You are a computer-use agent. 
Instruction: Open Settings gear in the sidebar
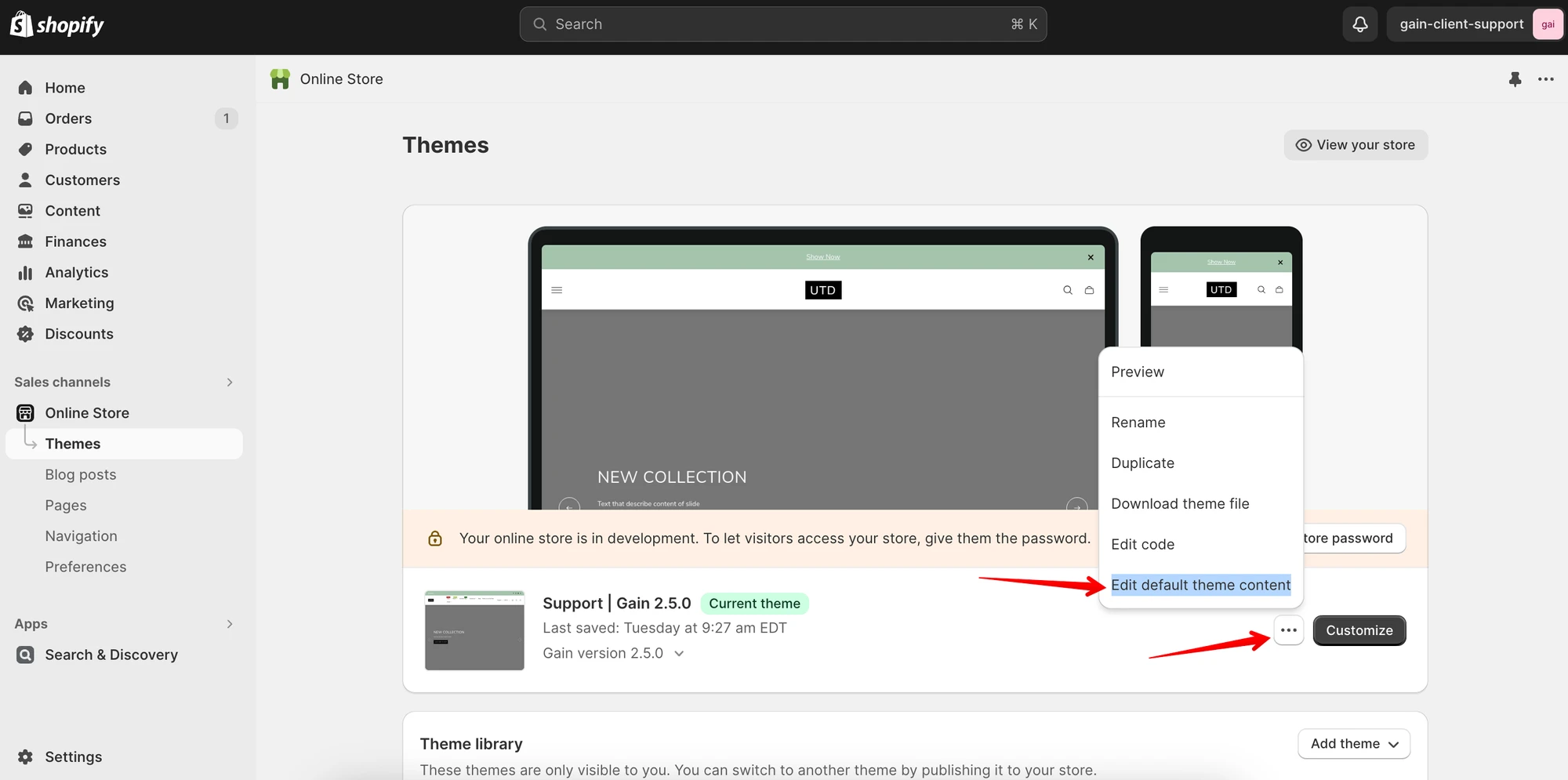[26, 756]
